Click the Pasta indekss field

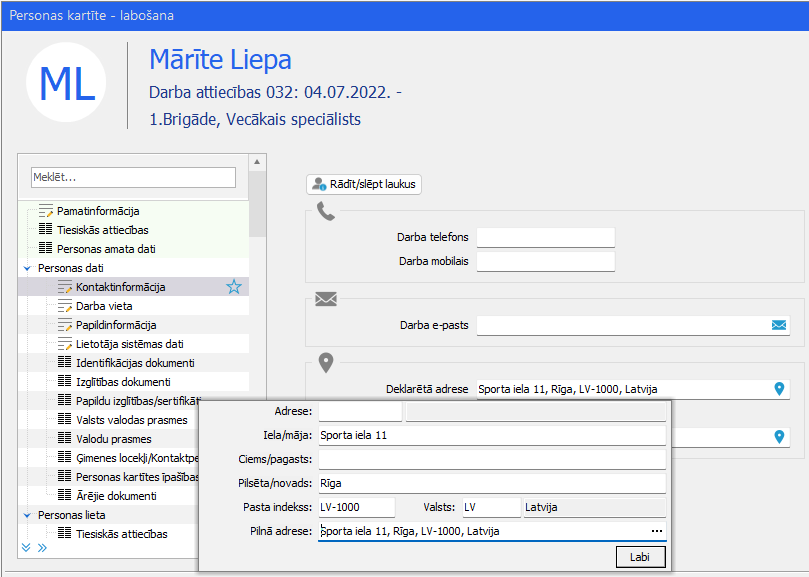click(x=357, y=507)
